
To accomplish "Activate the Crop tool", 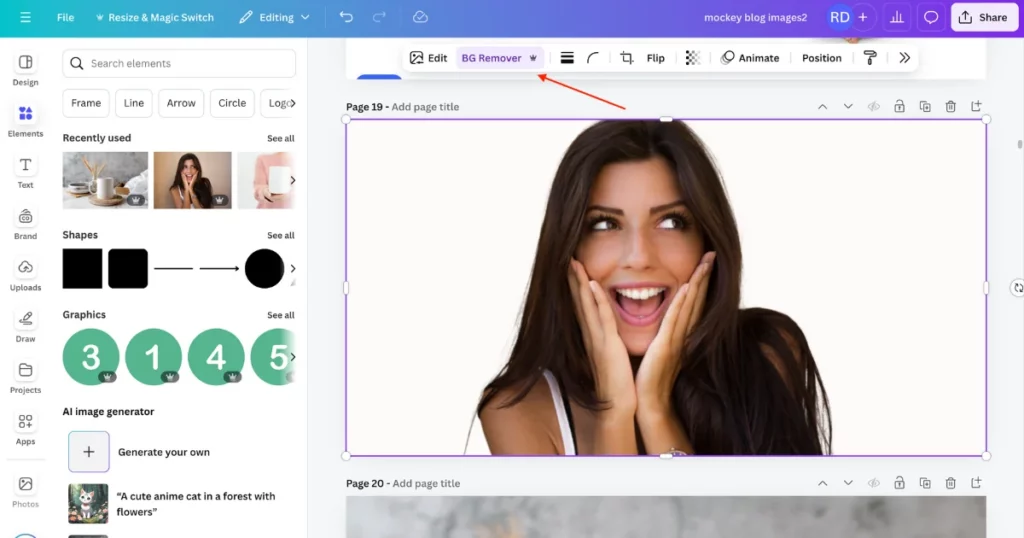I will point(626,58).
